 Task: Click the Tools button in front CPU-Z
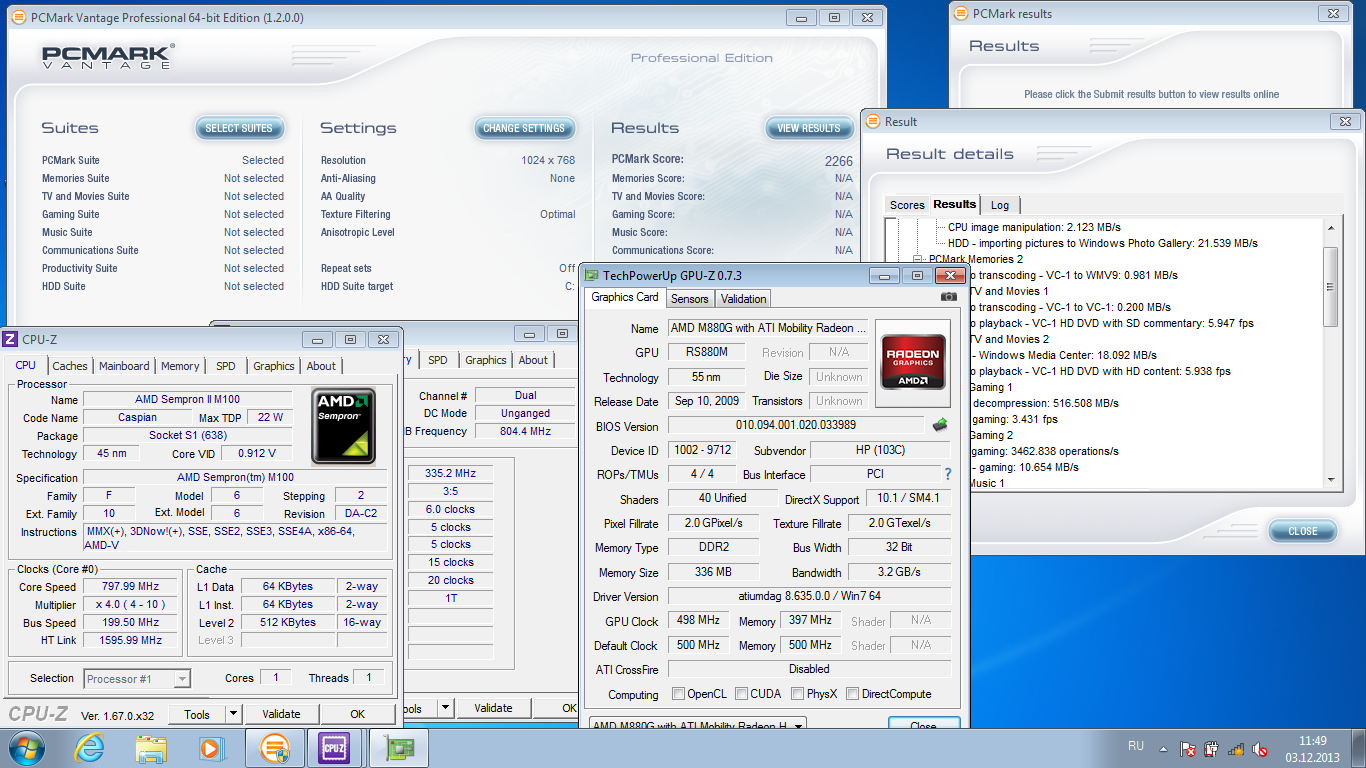pyautogui.click(x=197, y=714)
